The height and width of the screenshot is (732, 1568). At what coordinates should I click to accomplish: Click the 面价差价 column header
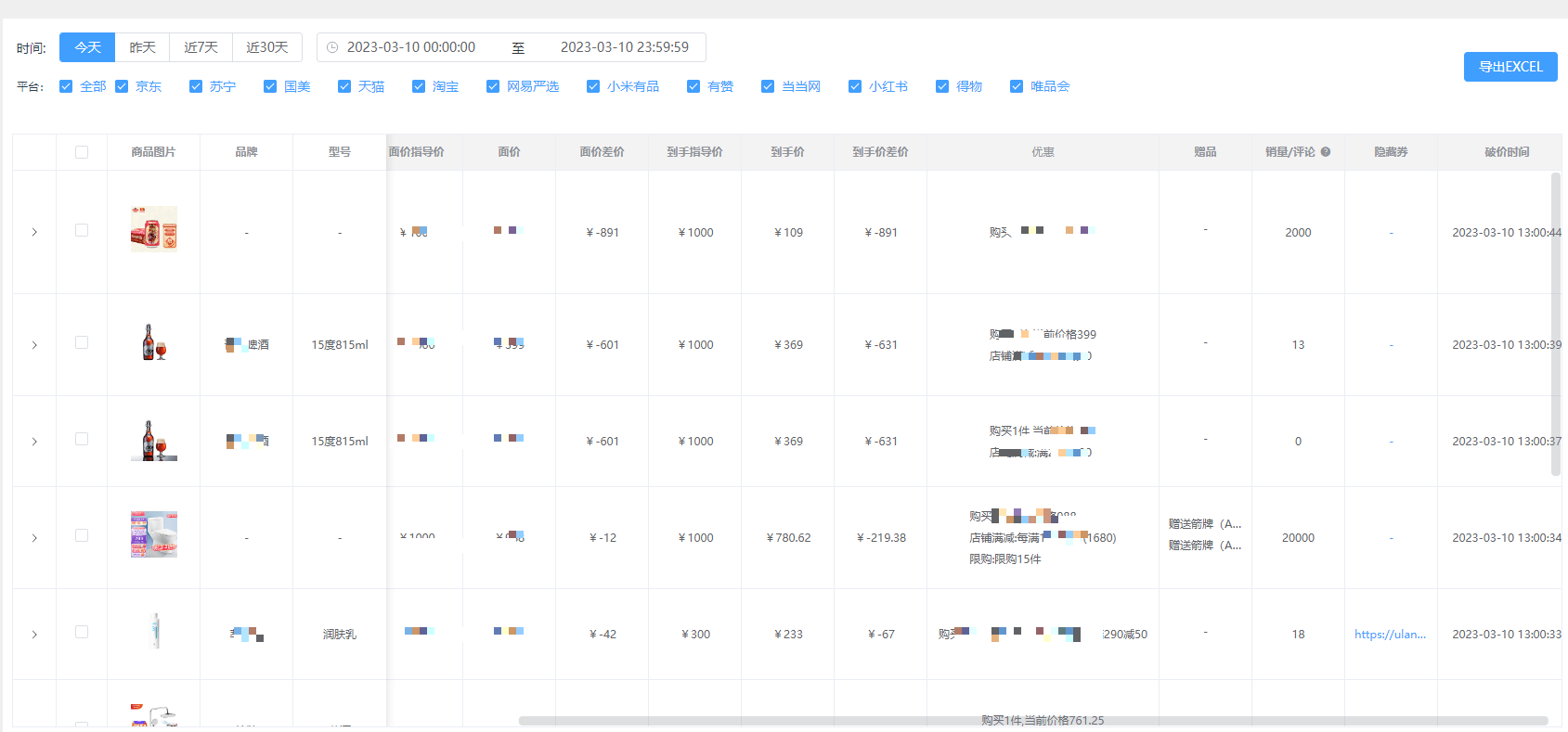(x=602, y=152)
